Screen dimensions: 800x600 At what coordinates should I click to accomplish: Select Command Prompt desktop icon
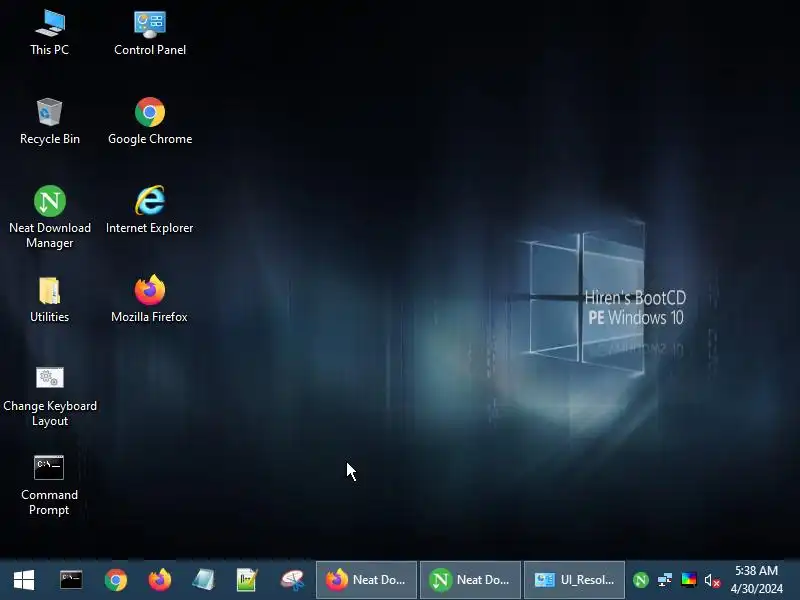pyautogui.click(x=49, y=485)
